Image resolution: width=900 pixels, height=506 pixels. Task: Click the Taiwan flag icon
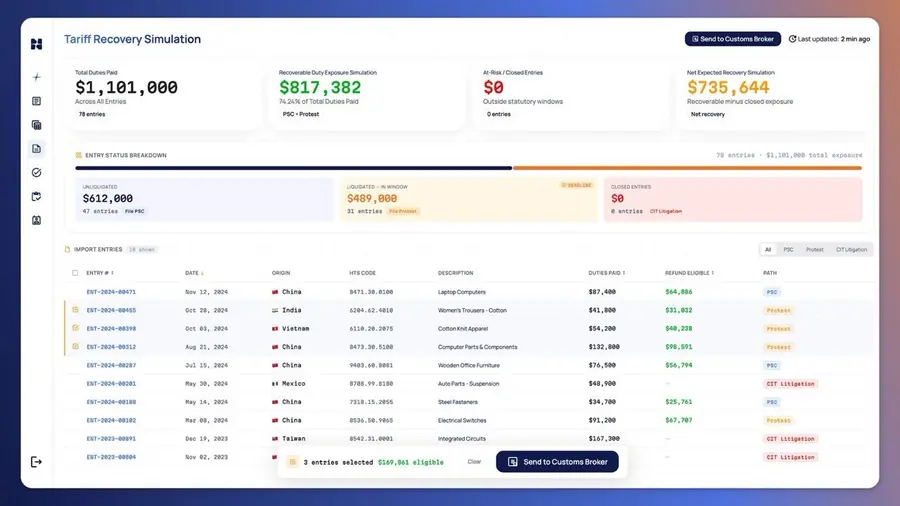[275, 439]
